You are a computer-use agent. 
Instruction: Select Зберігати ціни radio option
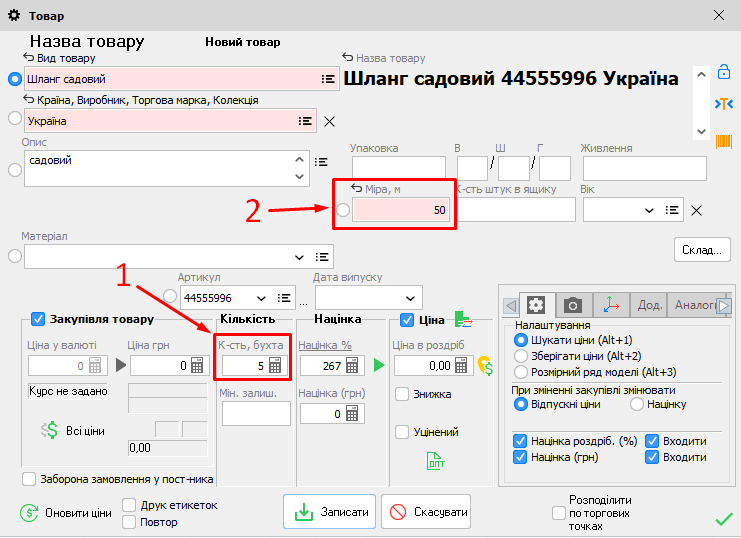pos(520,355)
